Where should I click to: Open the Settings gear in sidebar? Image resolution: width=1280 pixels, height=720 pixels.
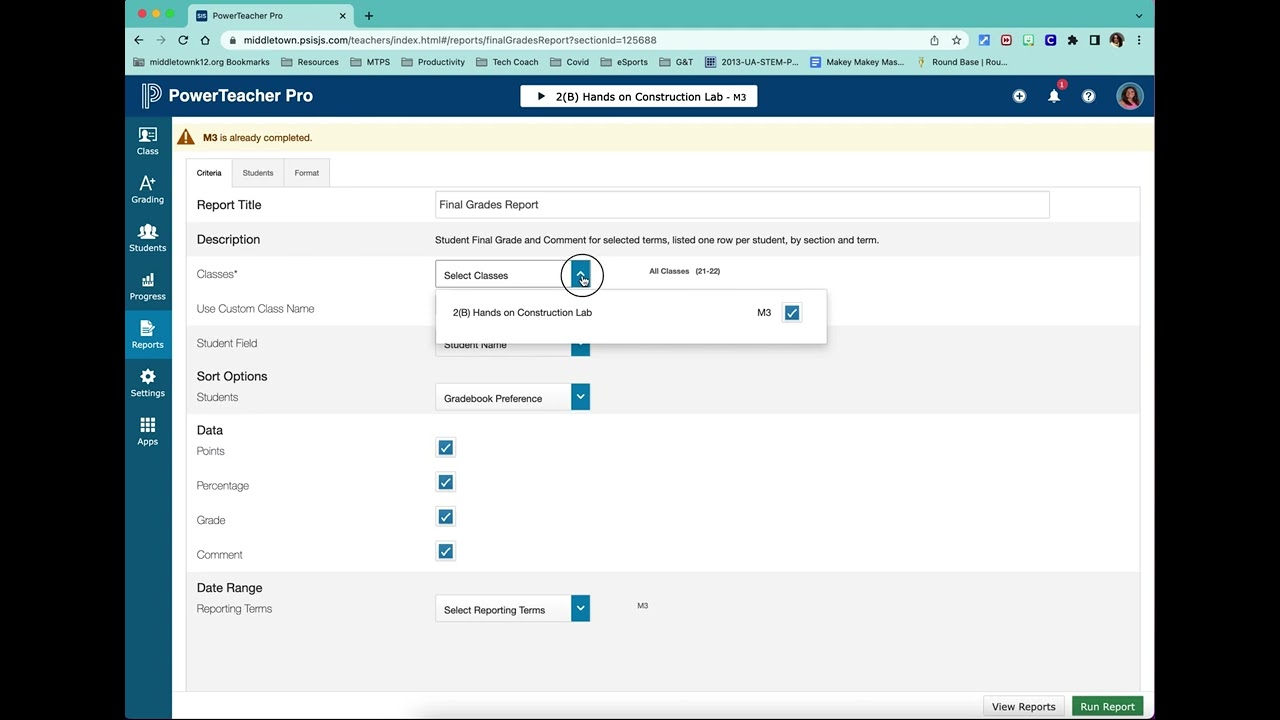(x=147, y=383)
